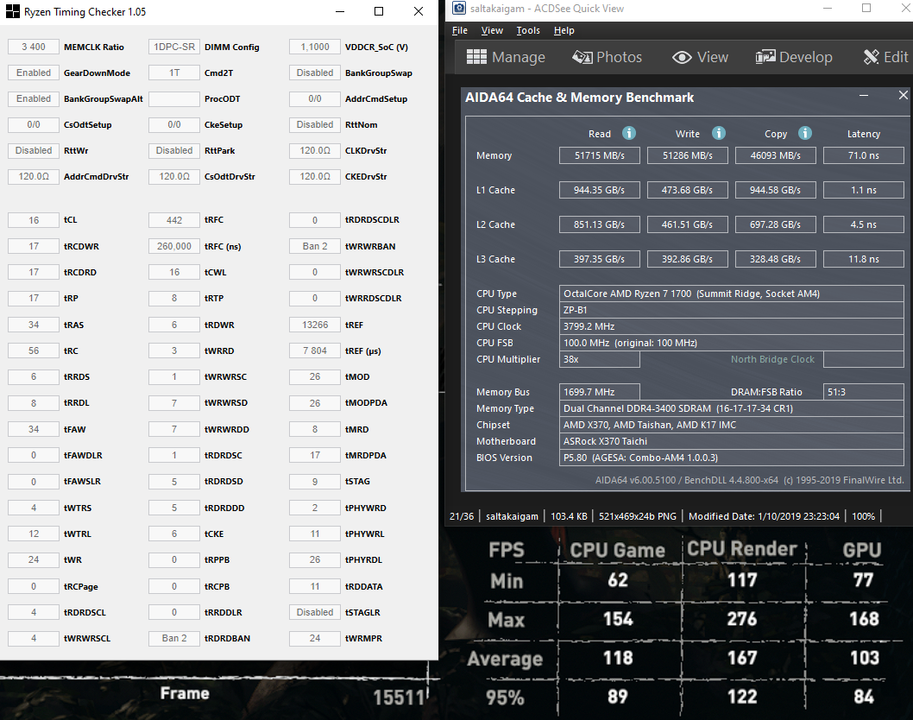Click the VDDCR_SoC voltage field
The image size is (913, 720).
point(315,47)
